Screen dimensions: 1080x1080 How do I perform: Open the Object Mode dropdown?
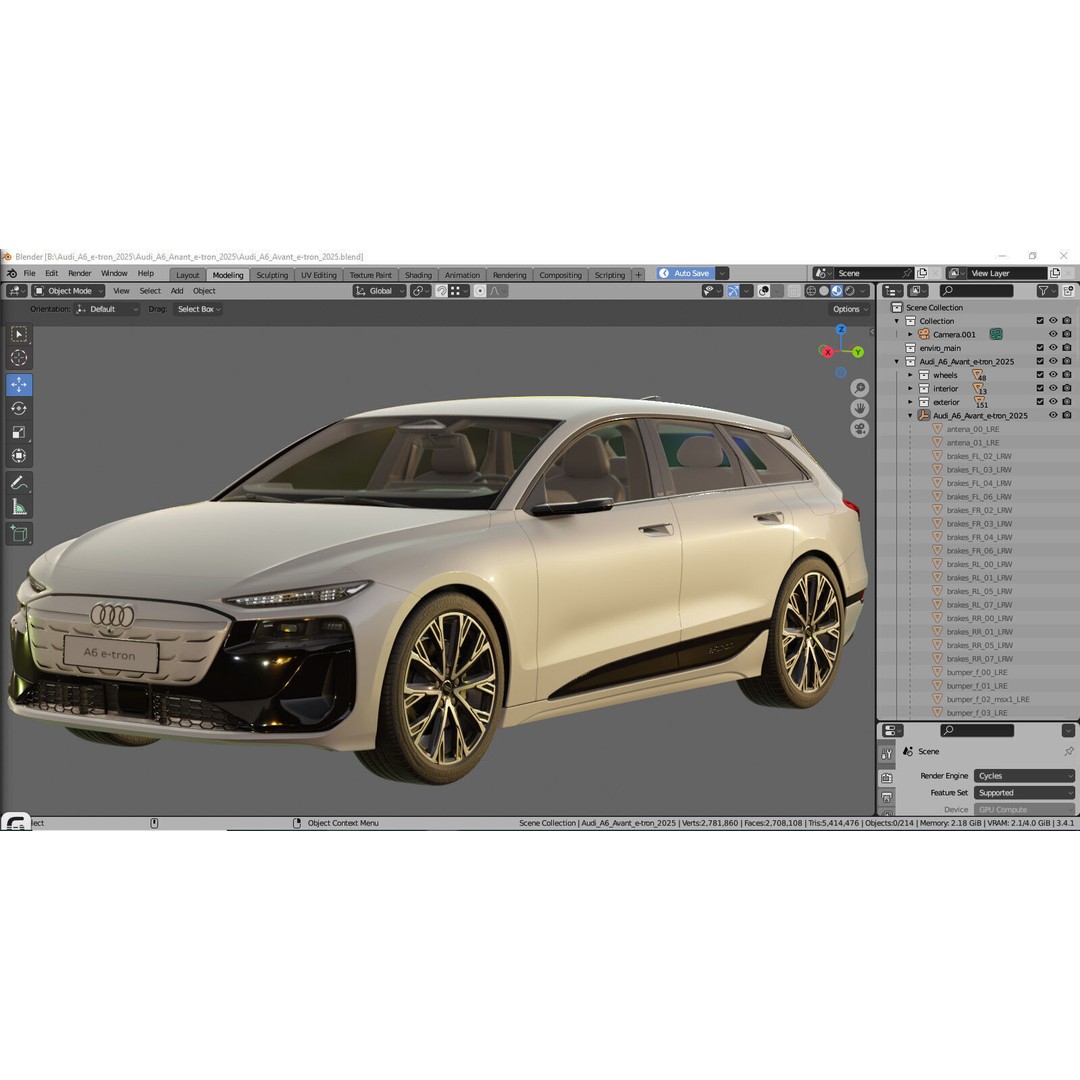(69, 291)
